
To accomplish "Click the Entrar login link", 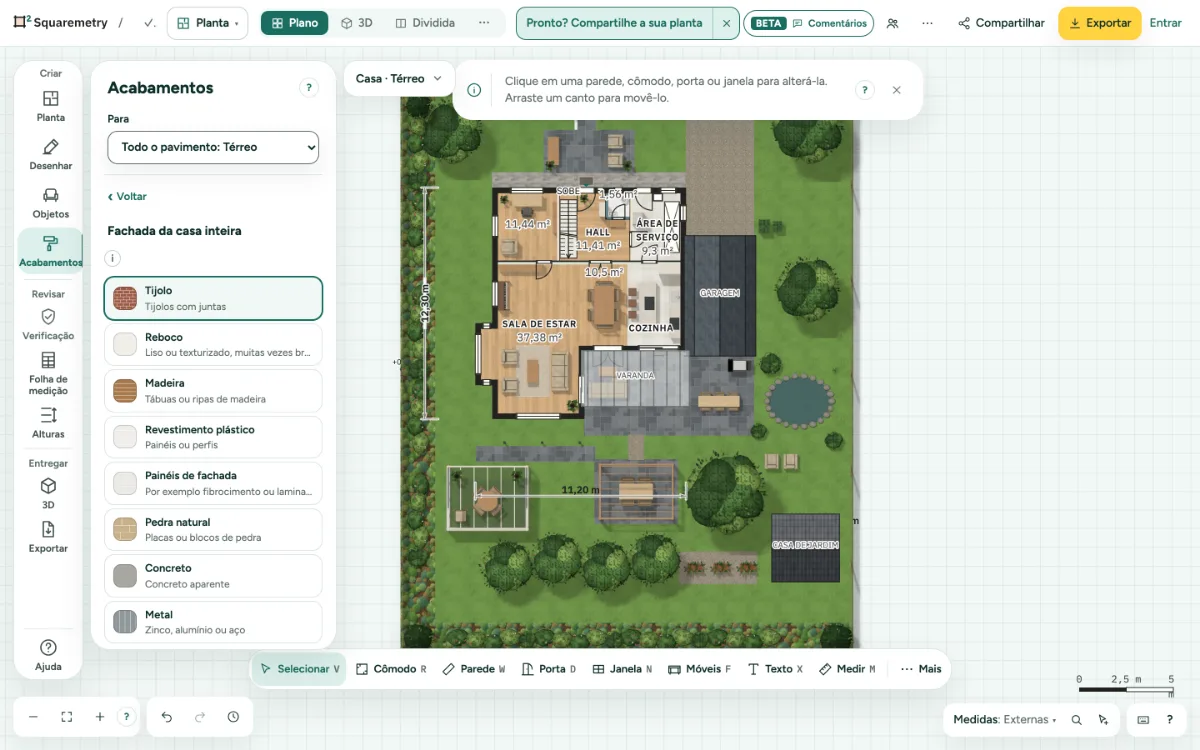I will coord(1166,23).
